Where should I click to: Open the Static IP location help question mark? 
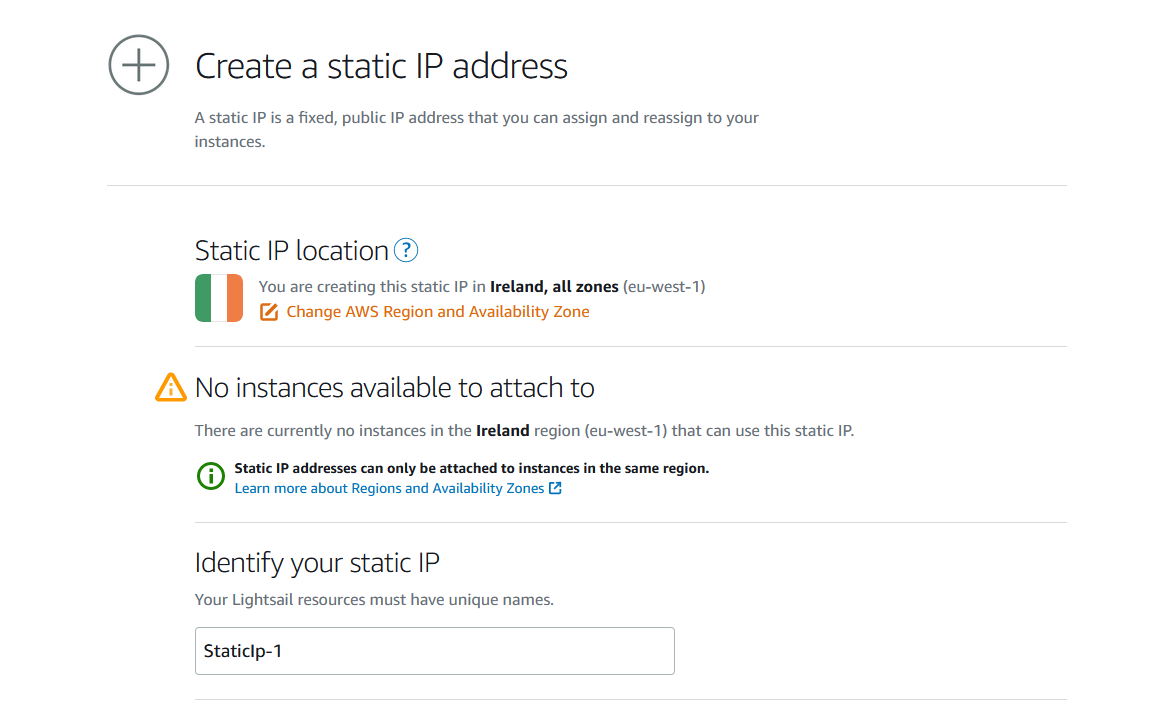[406, 250]
